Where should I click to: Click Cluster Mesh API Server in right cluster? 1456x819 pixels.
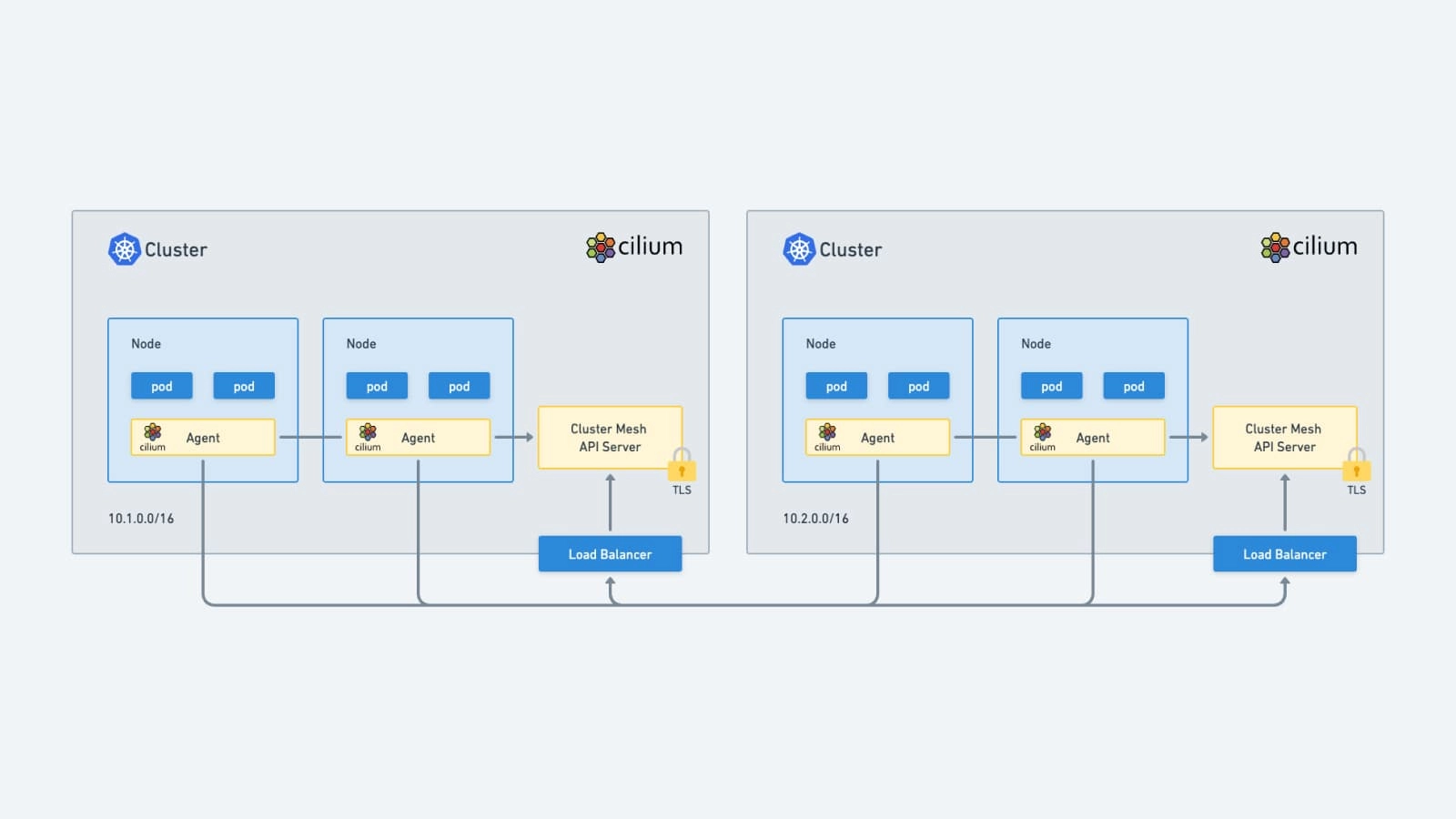click(x=1285, y=438)
